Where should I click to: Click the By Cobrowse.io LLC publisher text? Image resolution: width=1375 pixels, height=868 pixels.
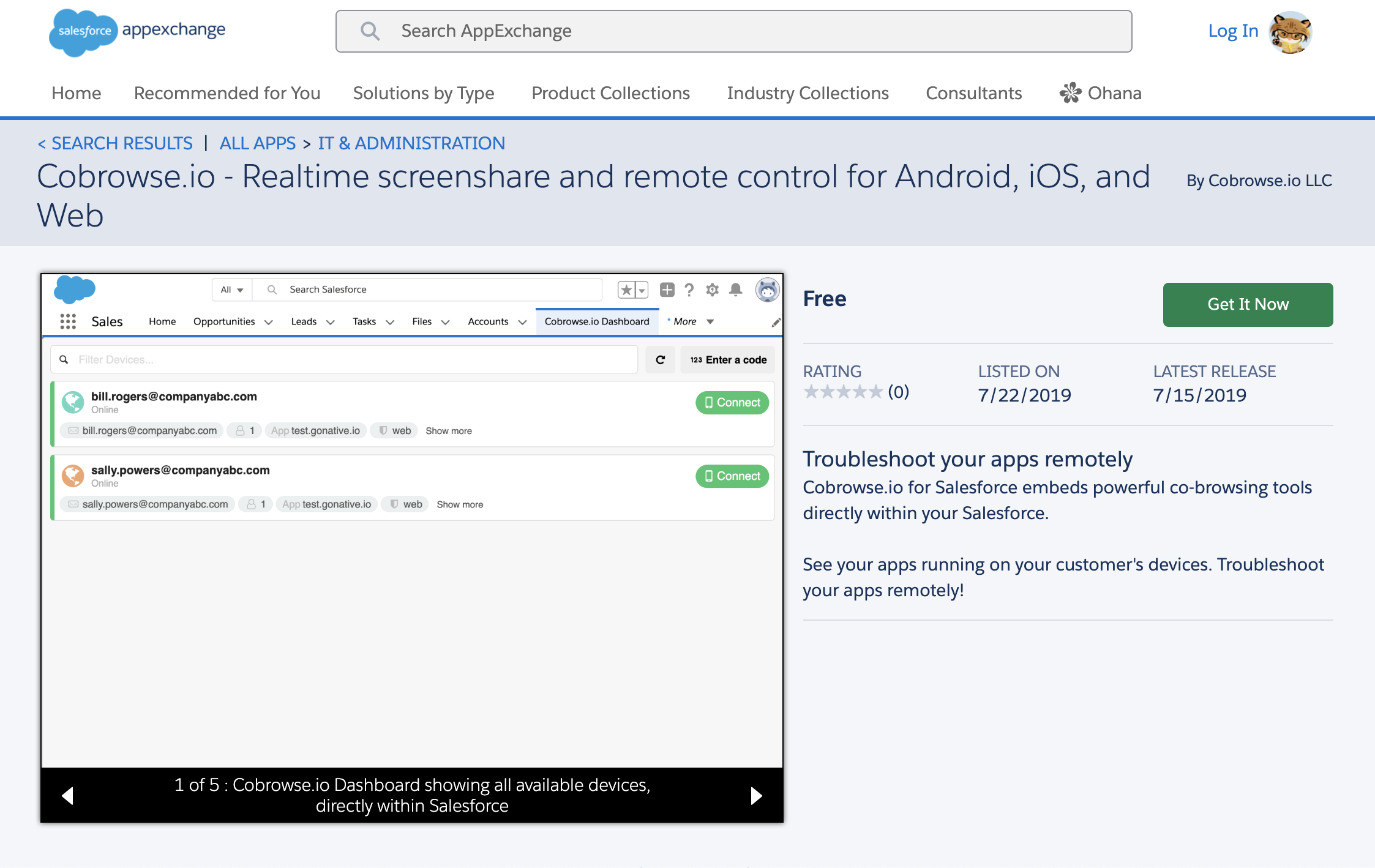pos(1259,181)
